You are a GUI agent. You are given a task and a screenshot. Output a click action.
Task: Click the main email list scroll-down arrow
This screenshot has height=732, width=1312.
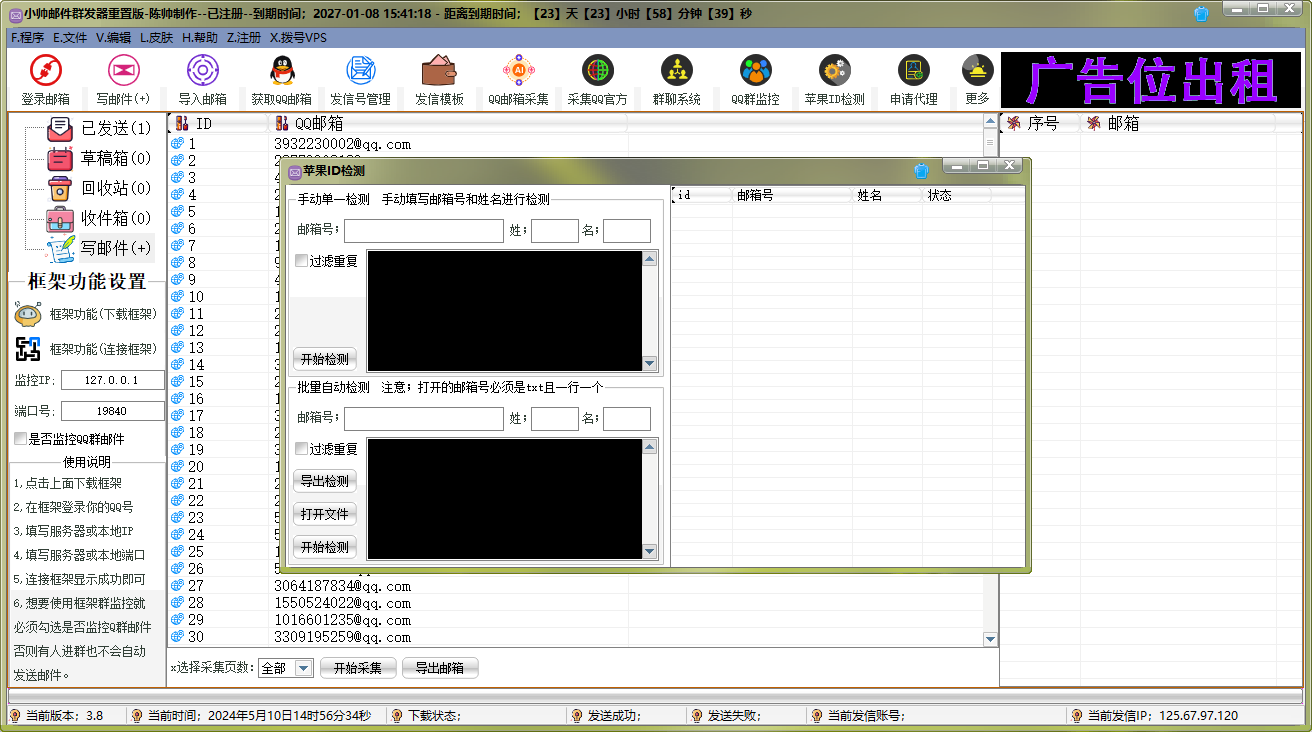click(x=990, y=639)
